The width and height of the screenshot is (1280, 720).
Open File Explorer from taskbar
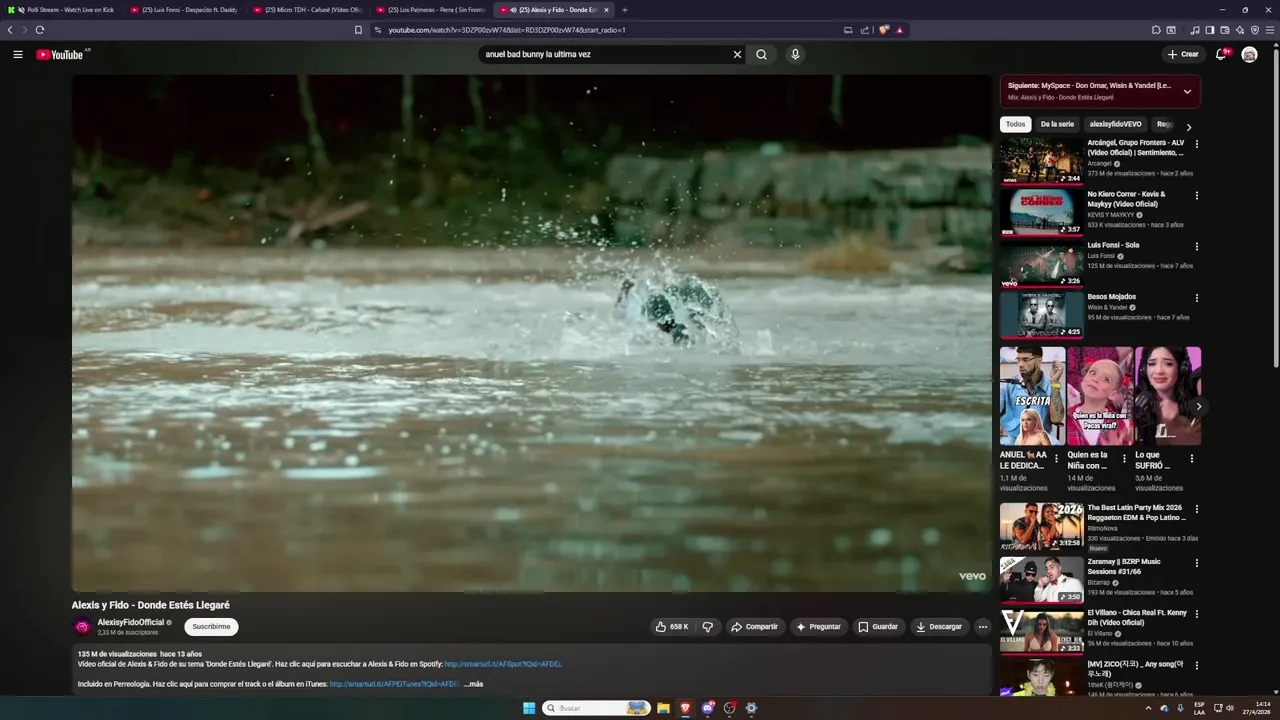663,708
